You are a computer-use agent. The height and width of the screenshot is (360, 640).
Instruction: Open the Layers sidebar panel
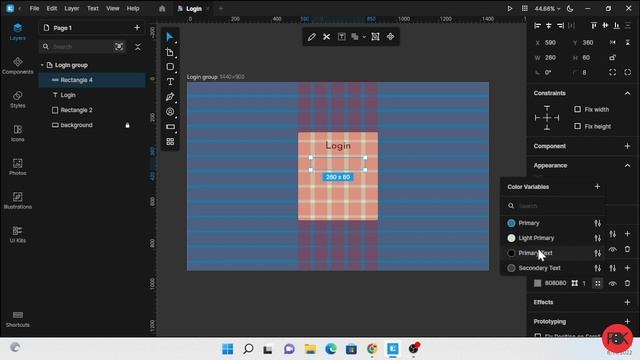tap(18, 31)
